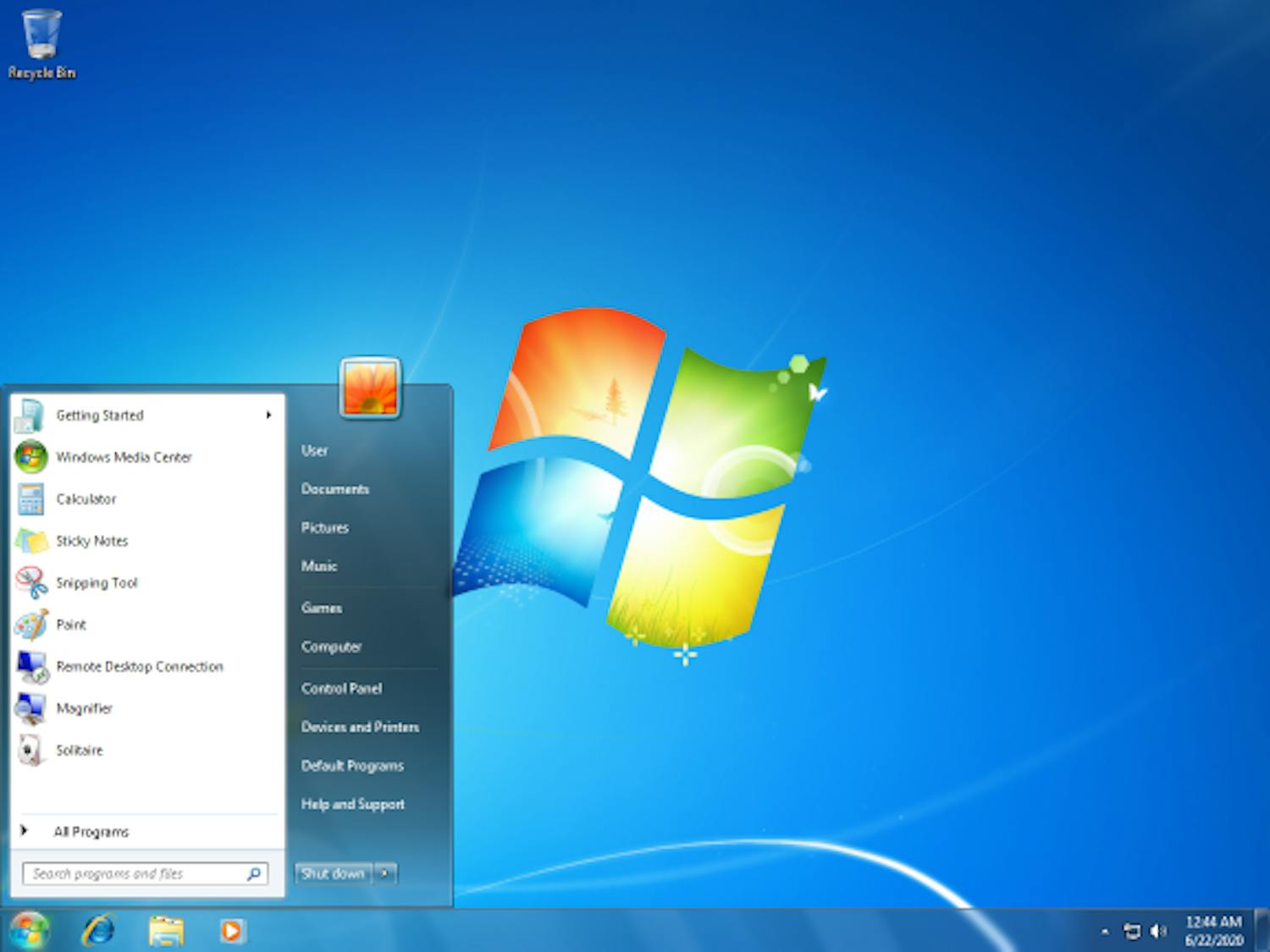Open the Magnifier tool
This screenshot has width=1270, height=952.
point(84,708)
